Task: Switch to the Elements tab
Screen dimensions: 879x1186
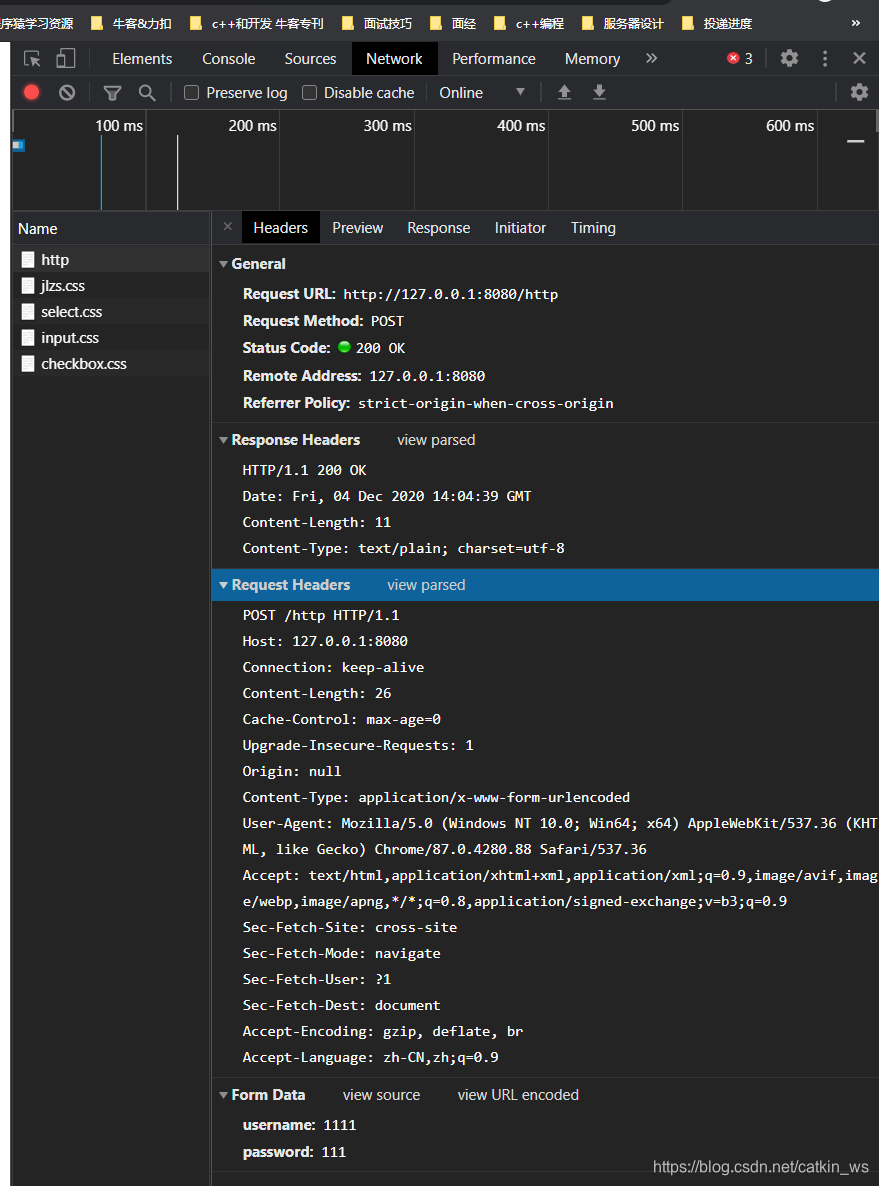Action: (142, 58)
